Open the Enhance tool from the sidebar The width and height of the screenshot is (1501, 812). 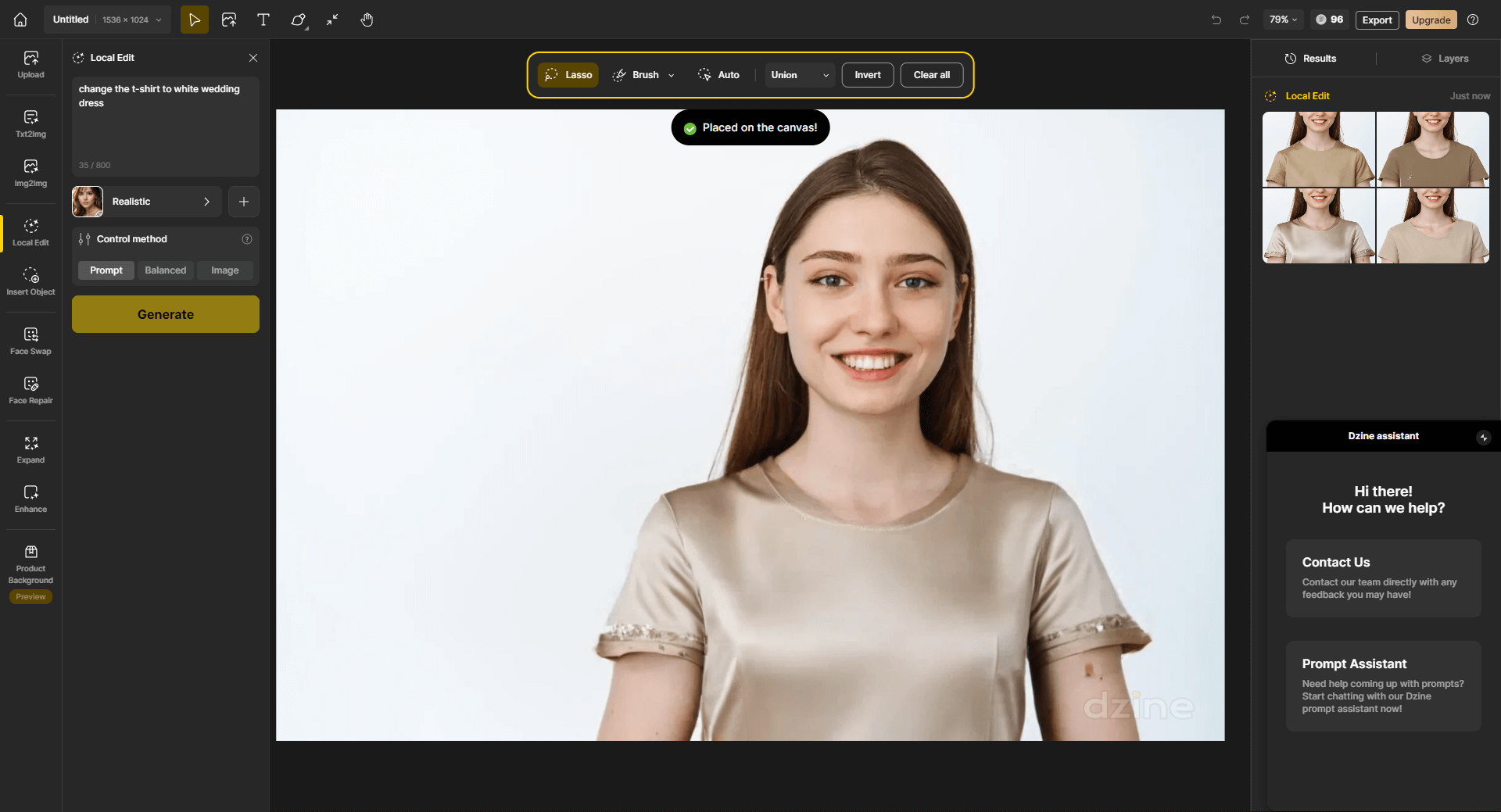point(30,498)
